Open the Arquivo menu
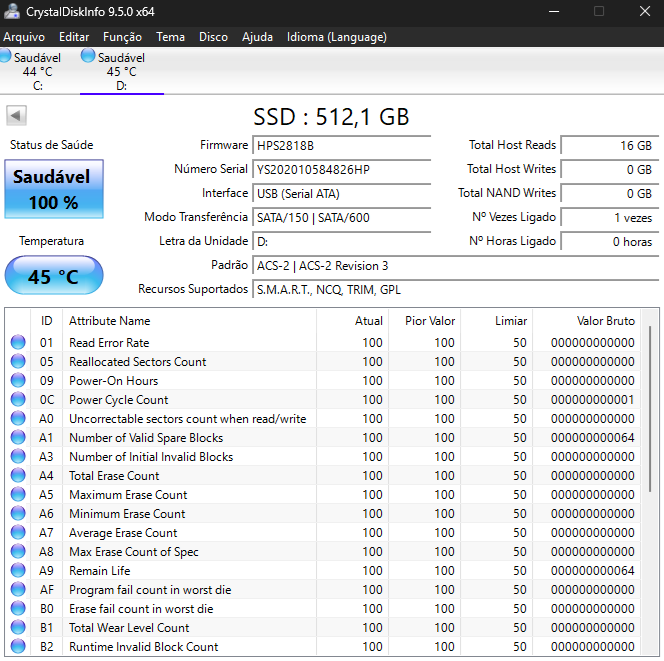Viewport: 664px width, 661px height. [24, 37]
